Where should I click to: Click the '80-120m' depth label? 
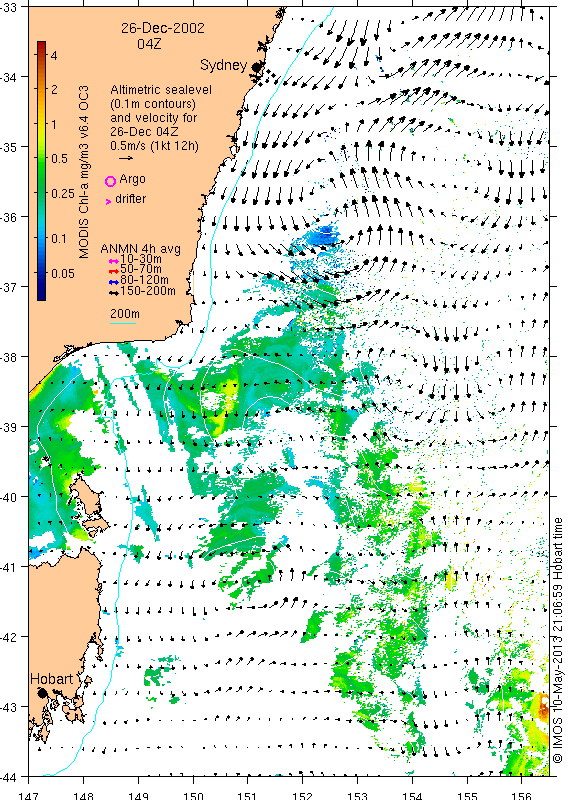(x=144, y=280)
